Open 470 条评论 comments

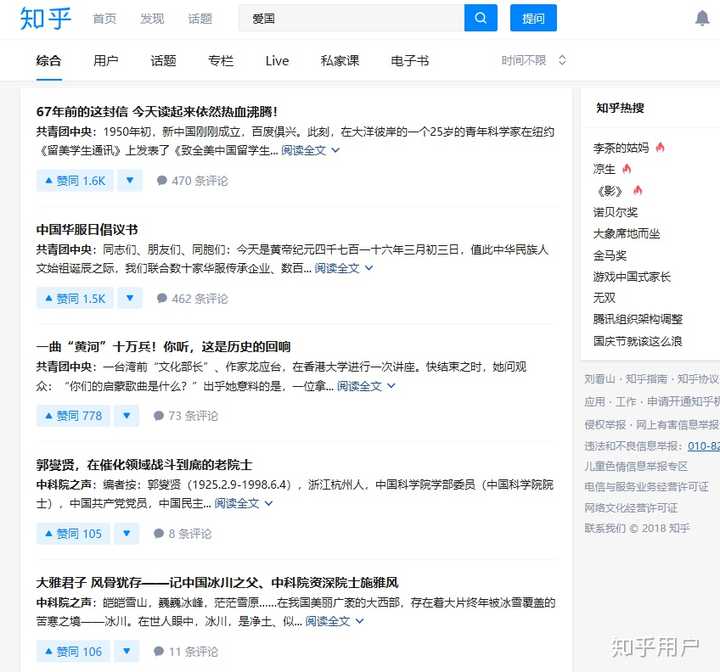(192, 181)
